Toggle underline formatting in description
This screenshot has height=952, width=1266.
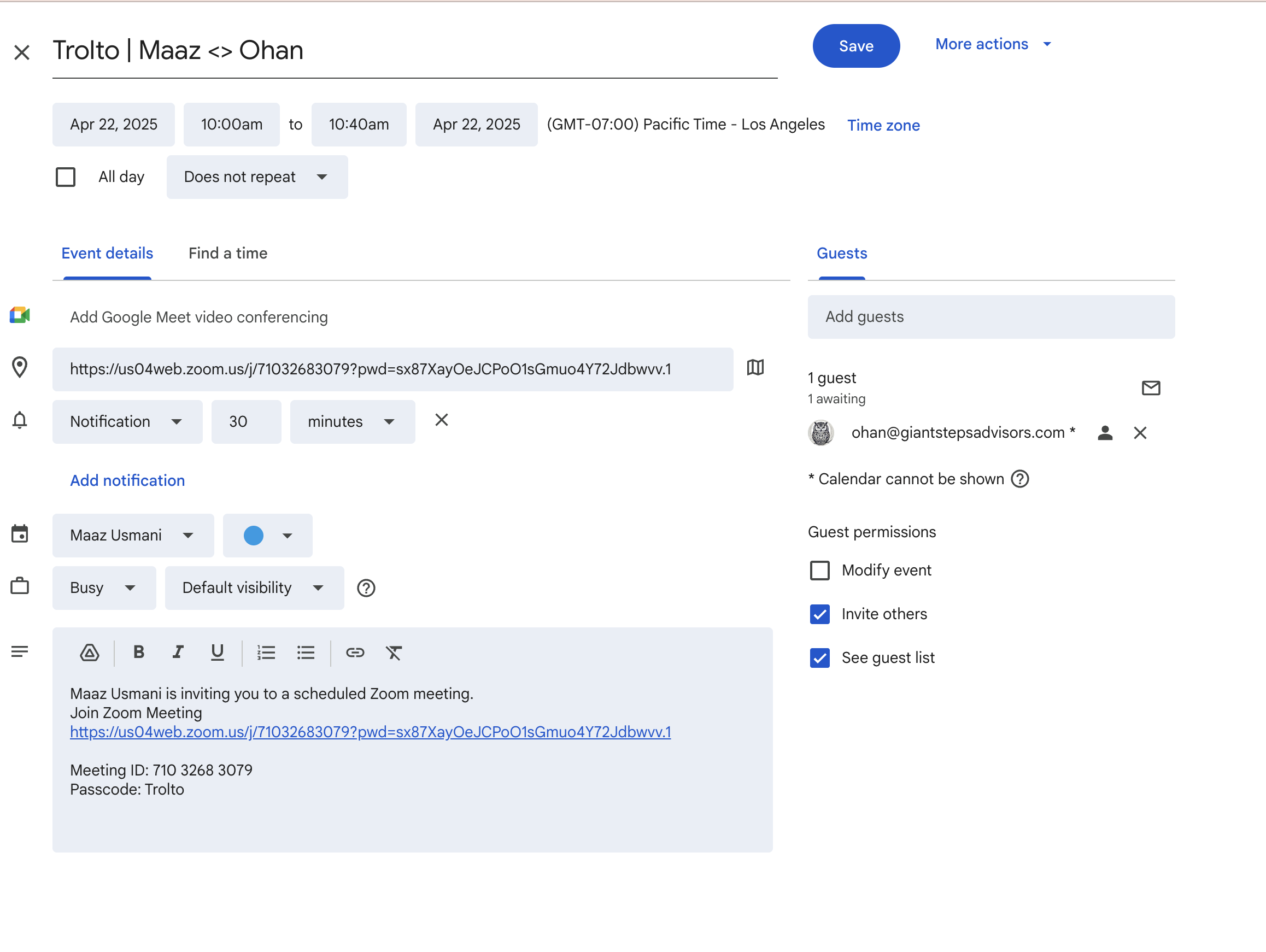point(217,652)
